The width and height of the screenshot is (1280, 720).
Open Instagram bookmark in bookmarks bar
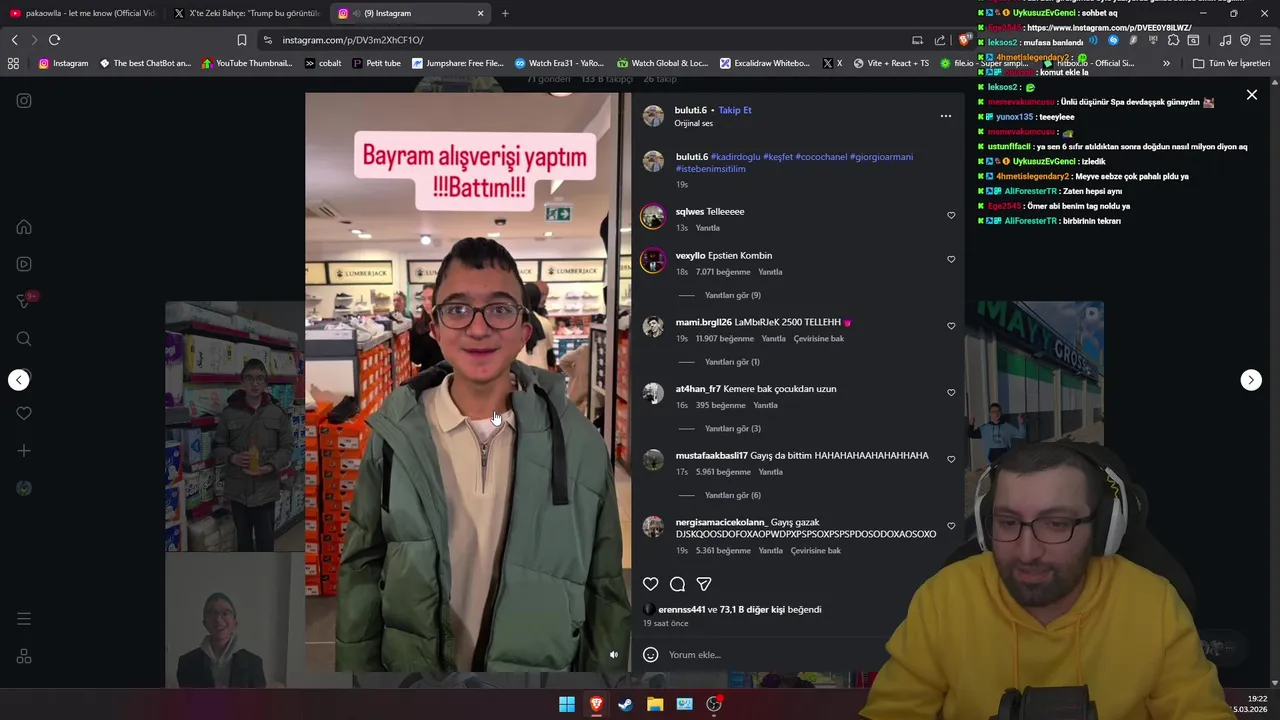click(63, 63)
